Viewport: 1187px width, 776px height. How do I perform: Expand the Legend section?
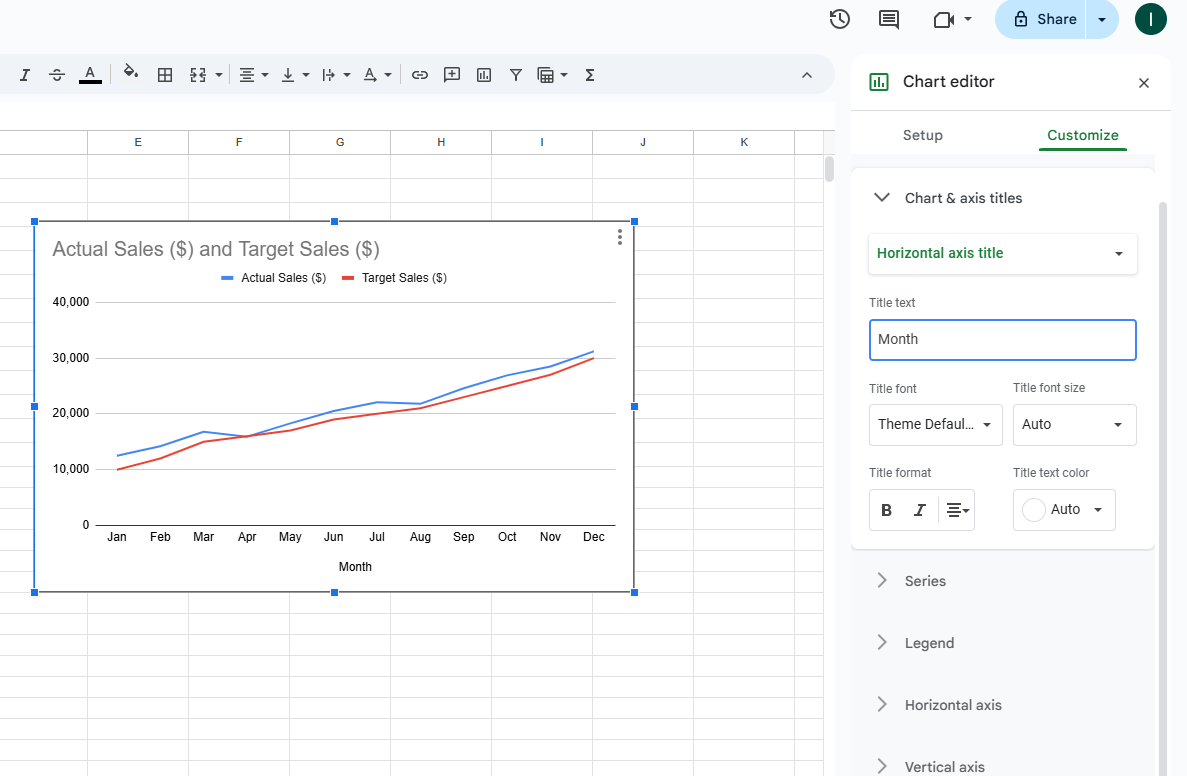pos(929,643)
